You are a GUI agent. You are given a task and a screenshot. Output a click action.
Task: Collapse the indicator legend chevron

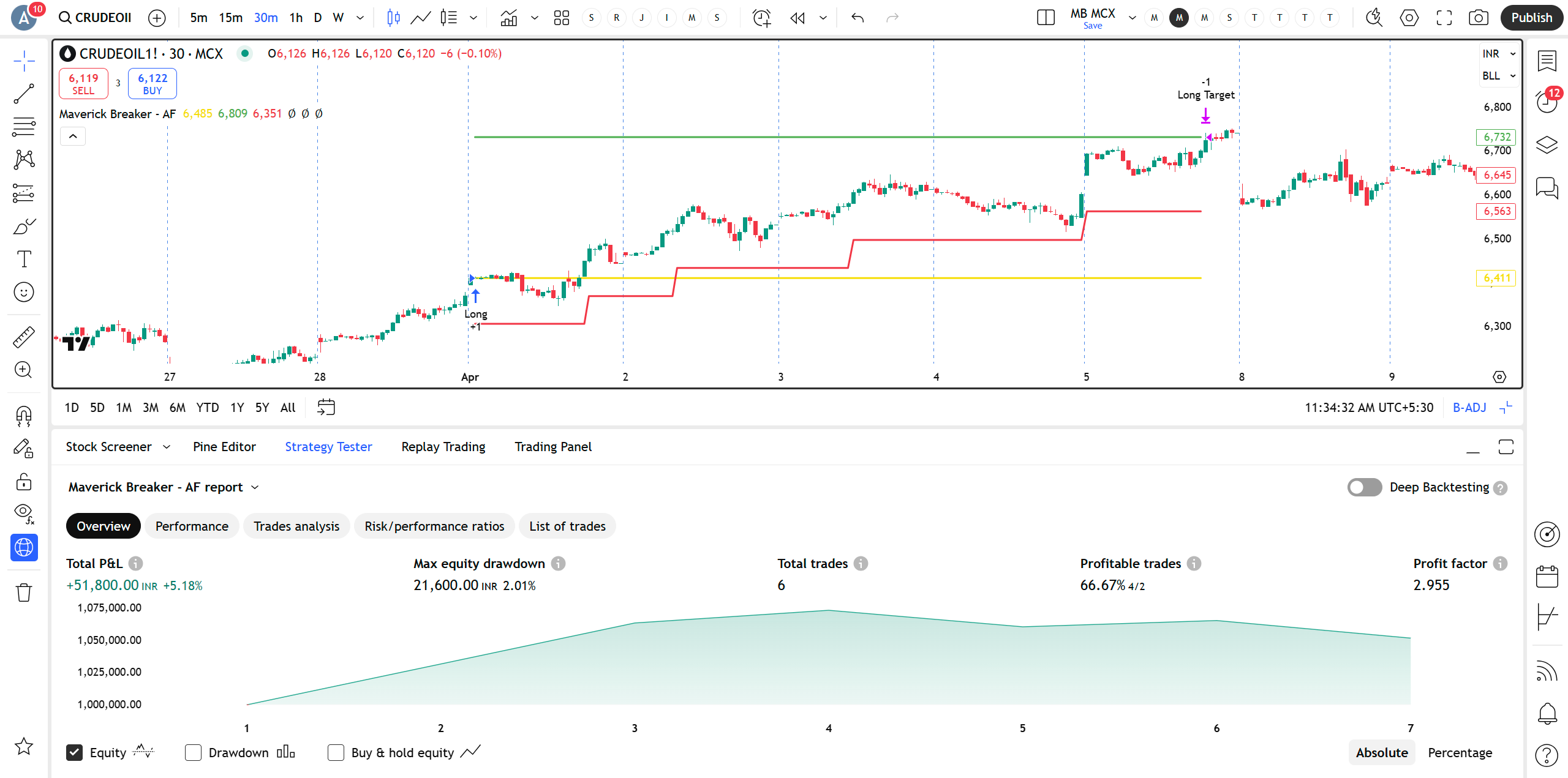pos(73,136)
